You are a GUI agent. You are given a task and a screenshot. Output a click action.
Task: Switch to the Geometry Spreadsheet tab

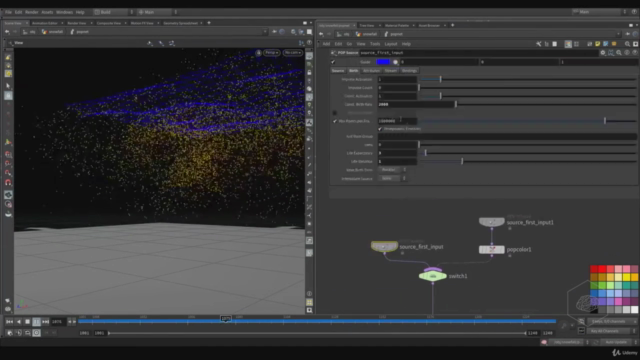(180, 23)
